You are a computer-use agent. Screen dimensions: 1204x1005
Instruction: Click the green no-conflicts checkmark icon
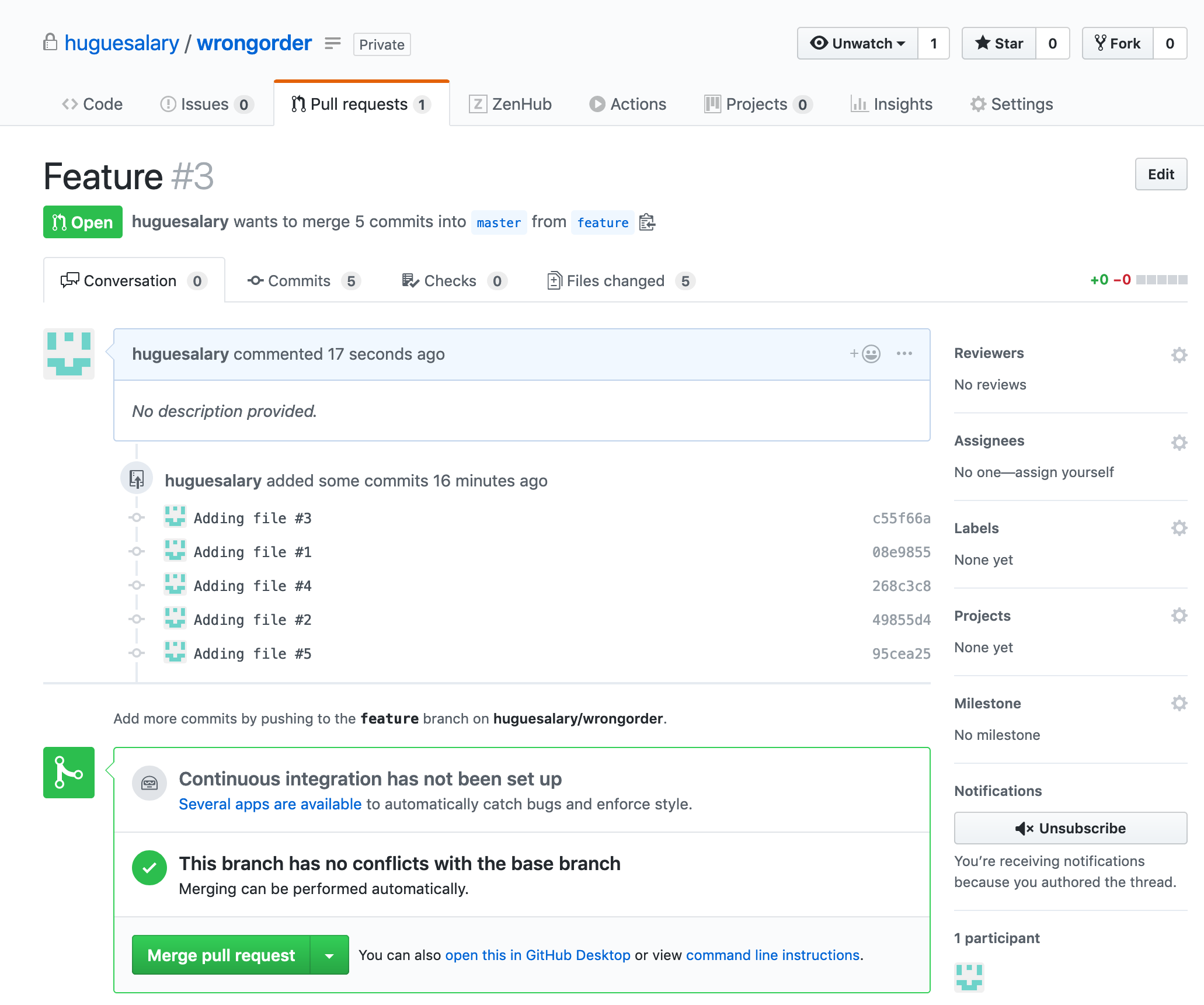point(149,868)
